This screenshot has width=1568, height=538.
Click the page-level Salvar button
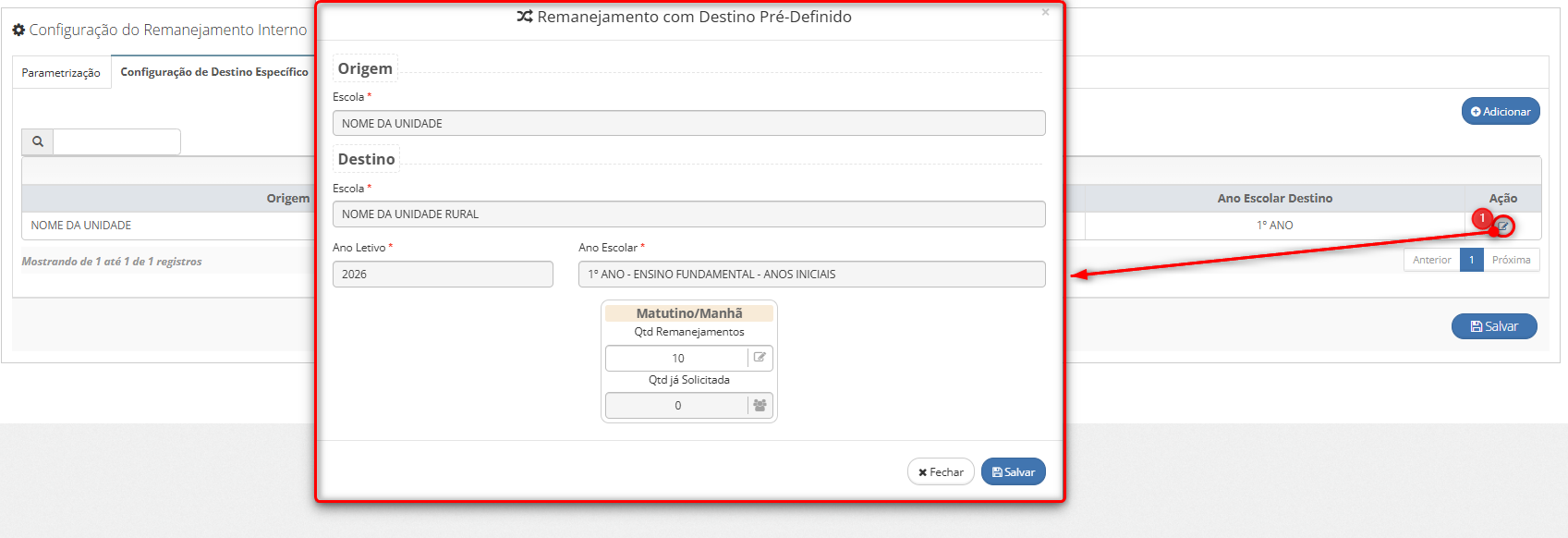pyautogui.click(x=1493, y=326)
